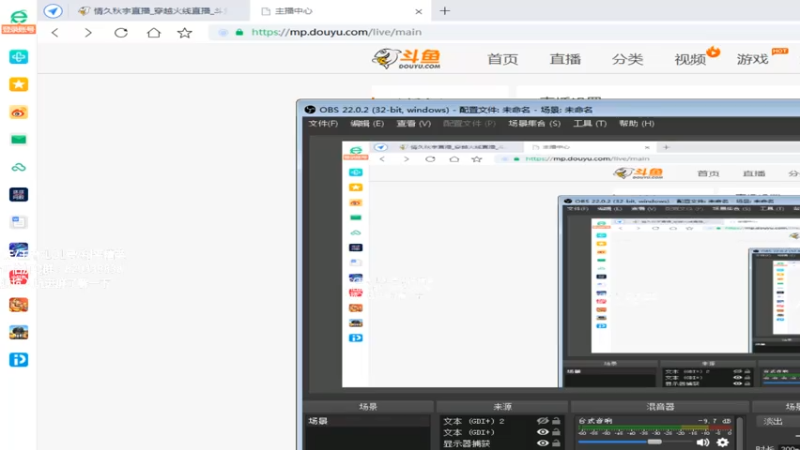The height and width of the screenshot is (450, 800).
Task: Click the blue iD-shaped sidebar icon at bottom
Action: point(18,360)
